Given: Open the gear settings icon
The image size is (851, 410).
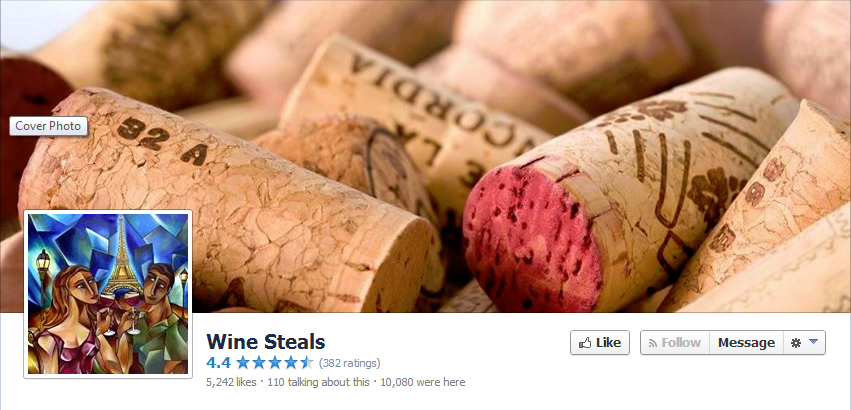Looking at the screenshot, I should tap(796, 343).
